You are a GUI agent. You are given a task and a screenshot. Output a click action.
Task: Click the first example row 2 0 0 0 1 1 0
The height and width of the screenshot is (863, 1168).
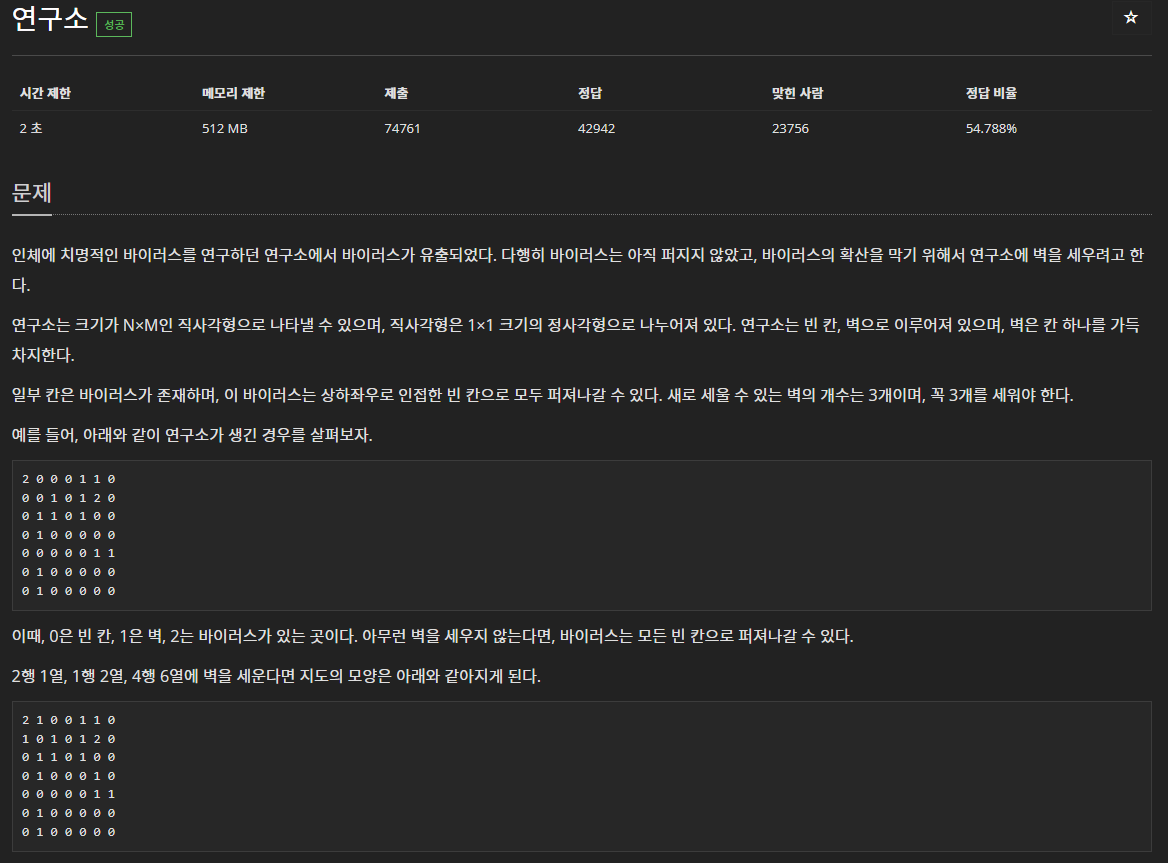(x=69, y=480)
